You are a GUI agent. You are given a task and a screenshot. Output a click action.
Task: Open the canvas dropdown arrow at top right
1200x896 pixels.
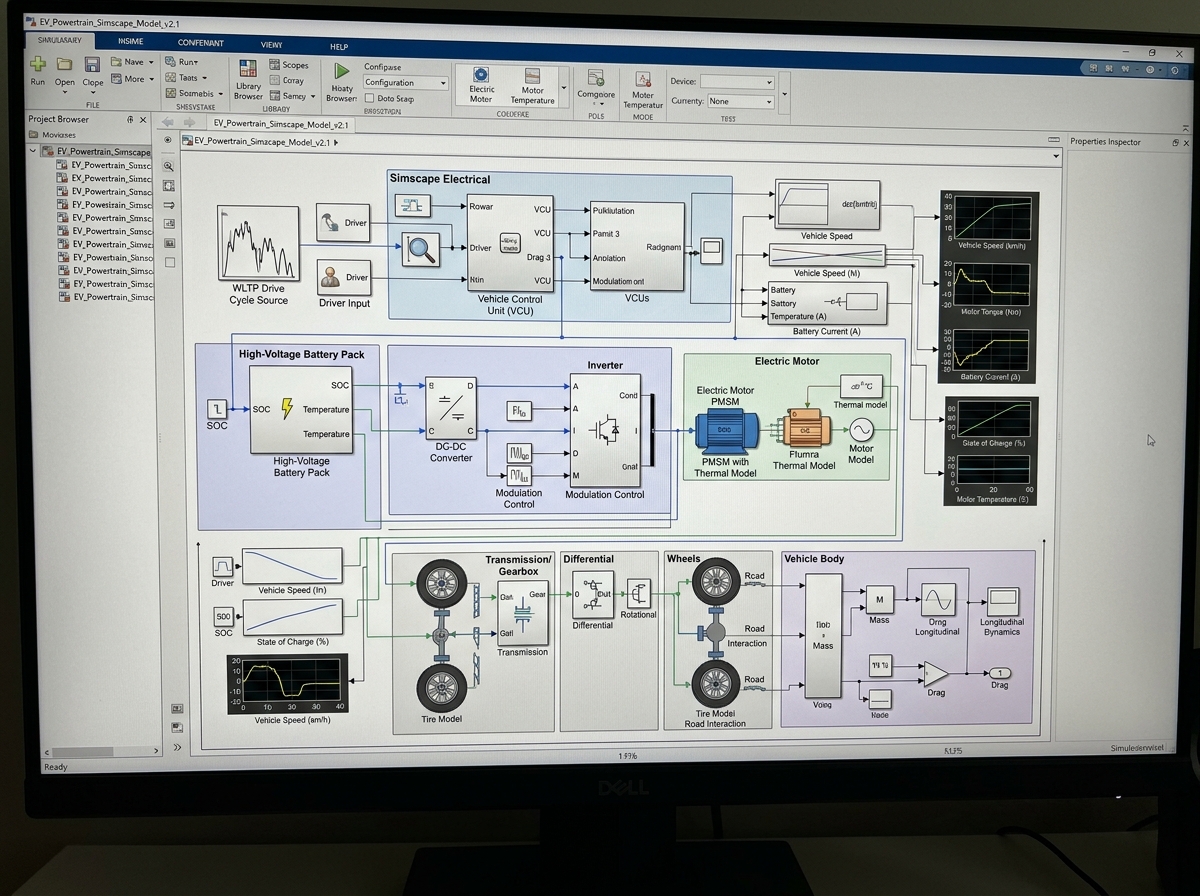[x=1056, y=156]
